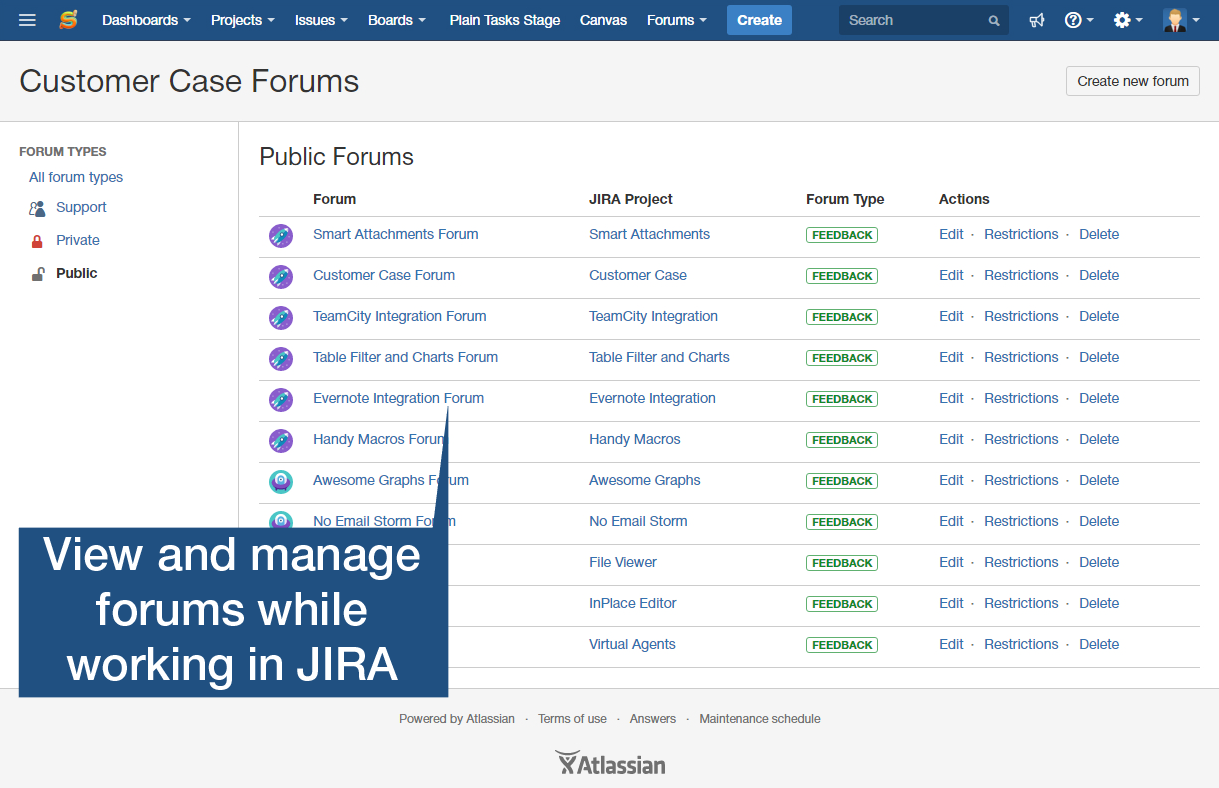This screenshot has height=788, width=1219.
Task: Open the File Viewer project link
Action: (623, 562)
